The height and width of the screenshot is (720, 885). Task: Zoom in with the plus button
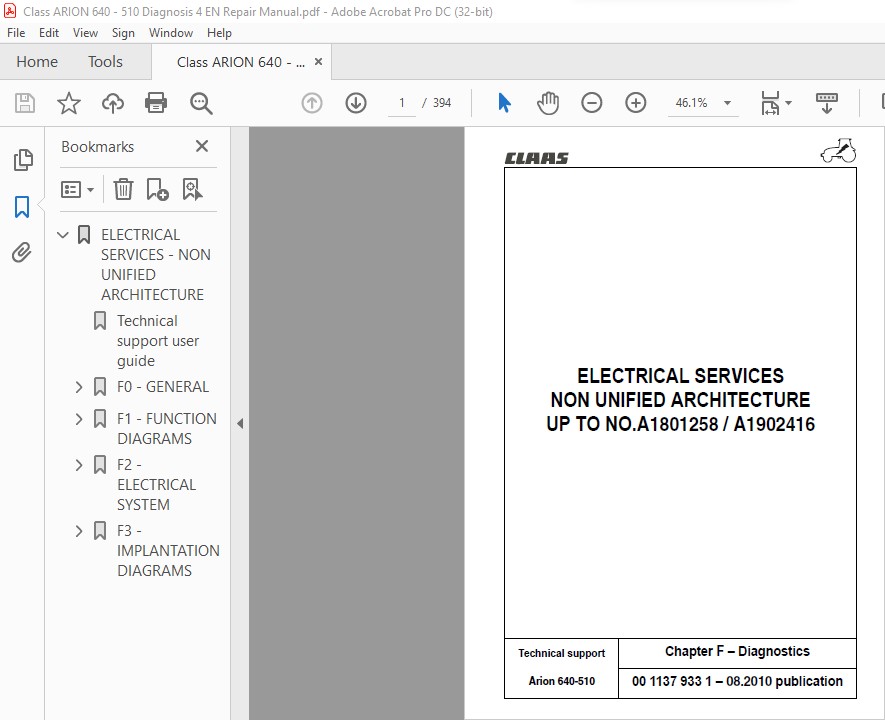pyautogui.click(x=636, y=103)
